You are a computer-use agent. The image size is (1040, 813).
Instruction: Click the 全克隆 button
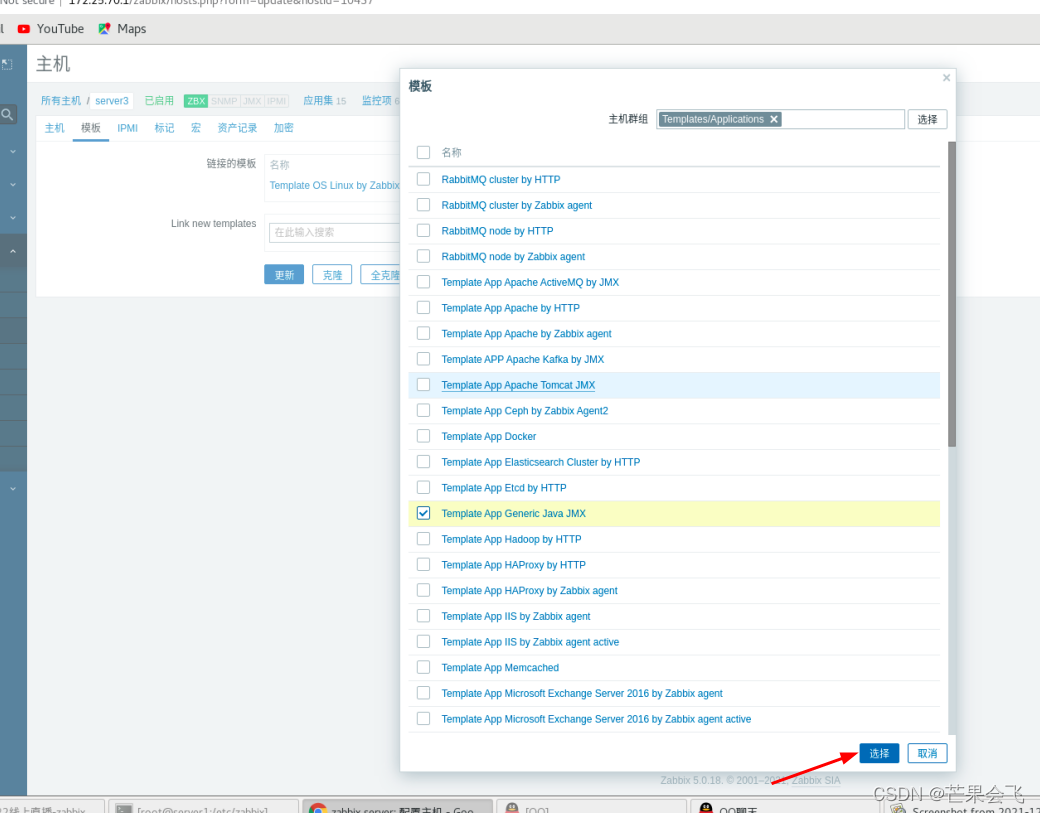coord(382,275)
